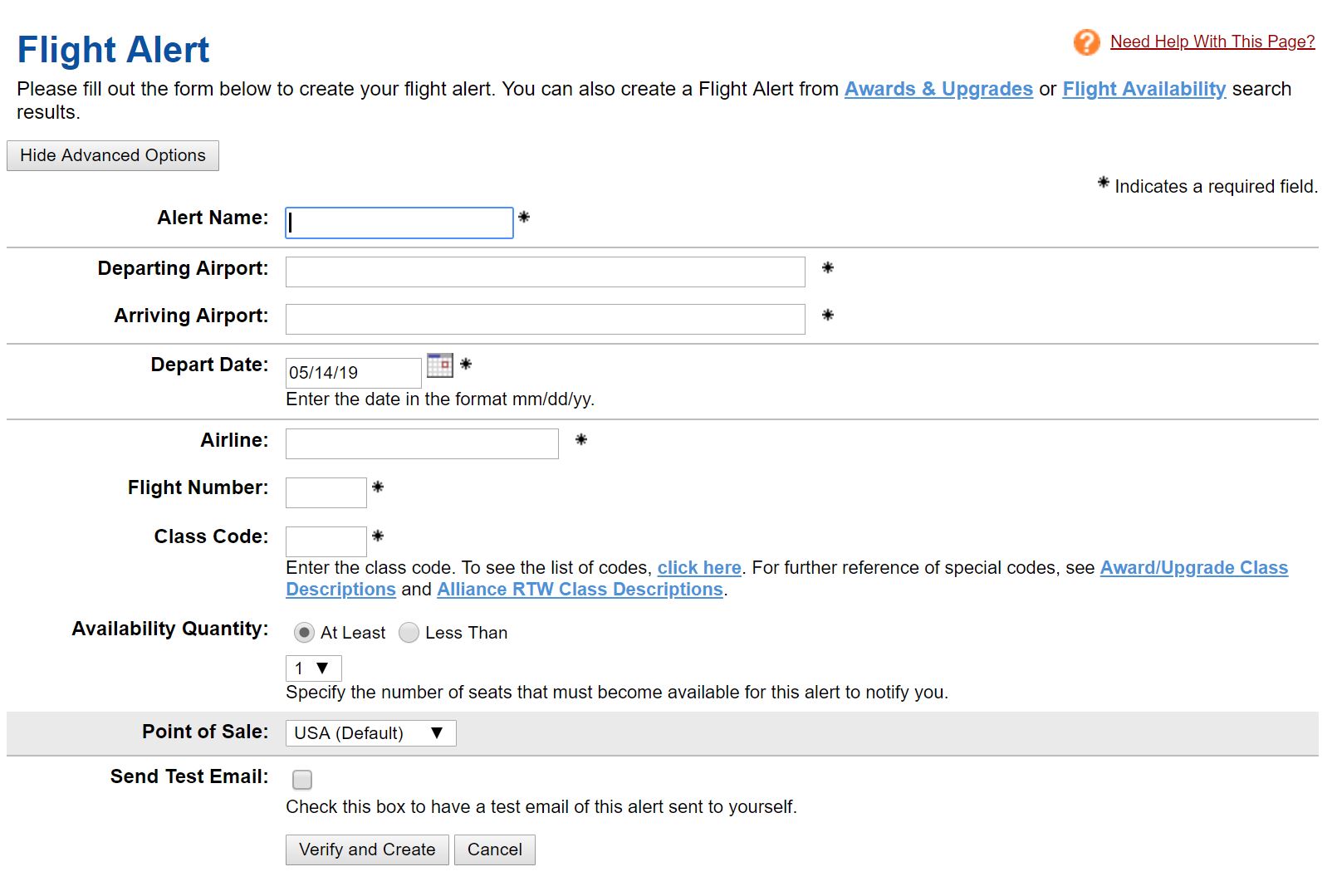Click the Departing Airport input field

[x=544, y=272]
